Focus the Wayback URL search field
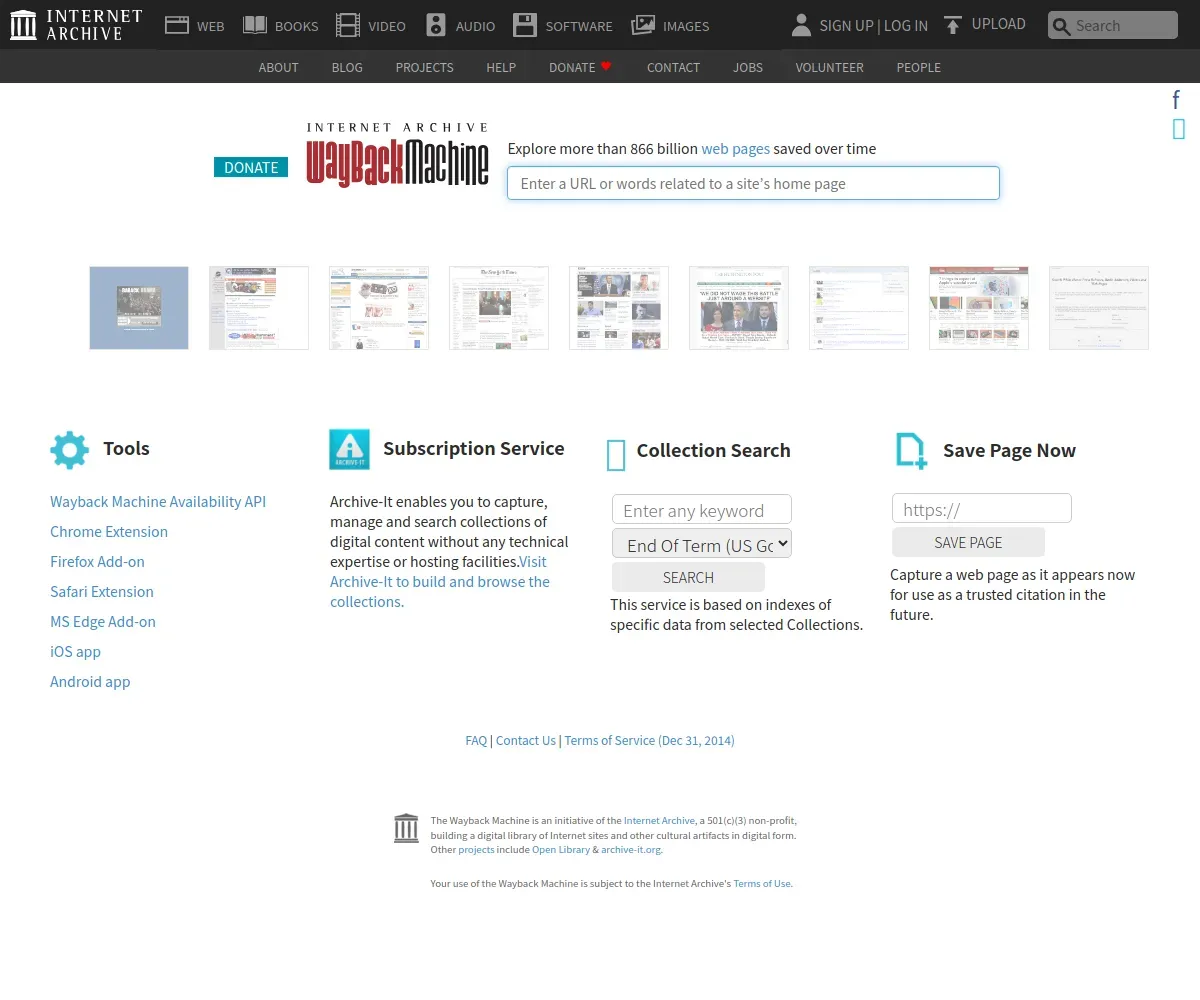1200x1000 pixels. 753,183
